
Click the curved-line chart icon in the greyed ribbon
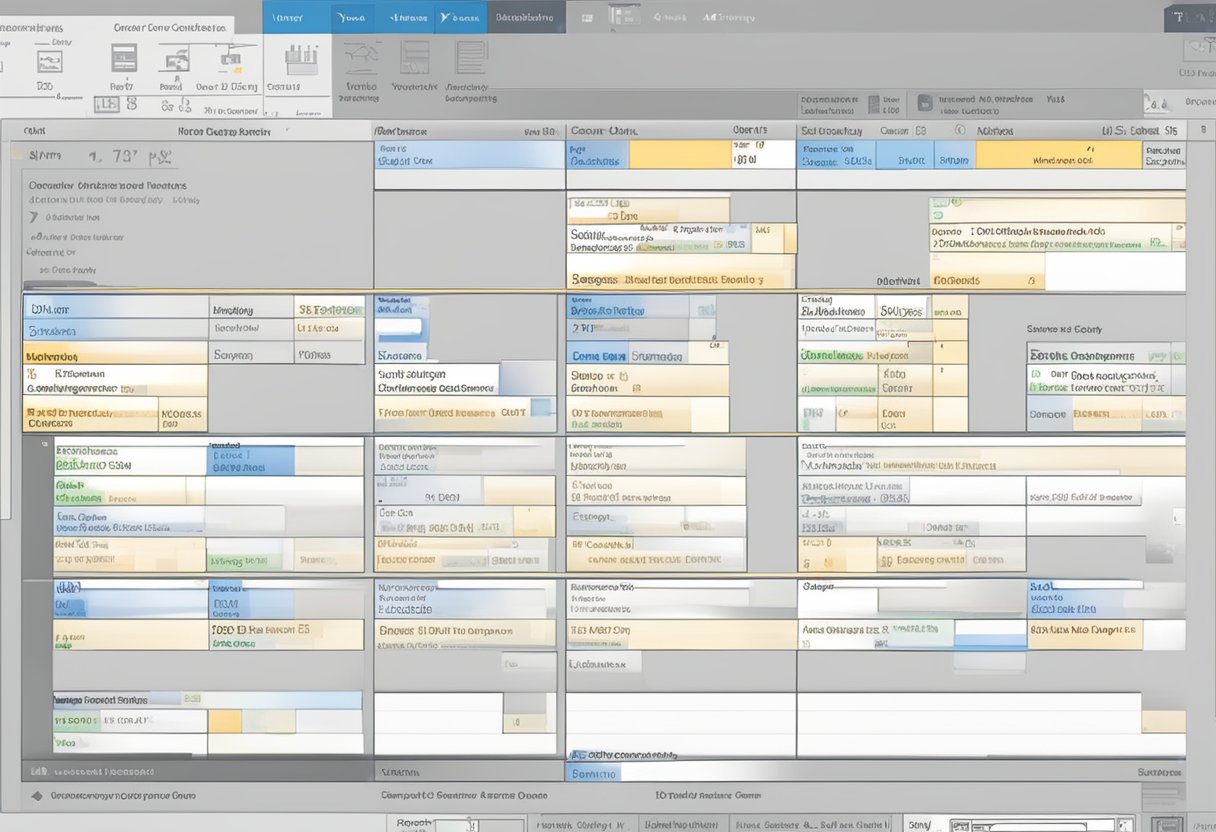coord(361,58)
